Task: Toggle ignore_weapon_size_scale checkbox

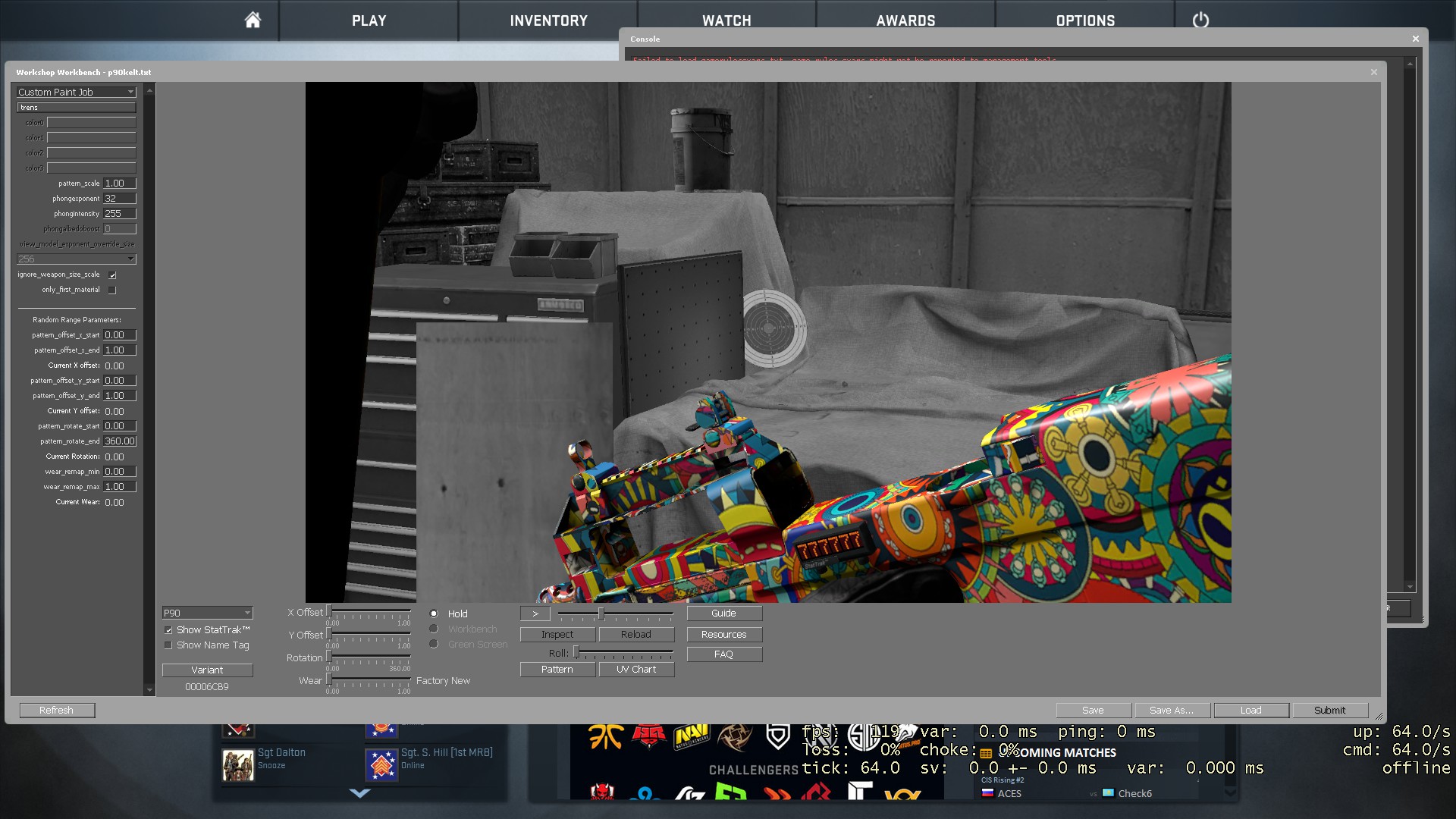Action: 112,275
